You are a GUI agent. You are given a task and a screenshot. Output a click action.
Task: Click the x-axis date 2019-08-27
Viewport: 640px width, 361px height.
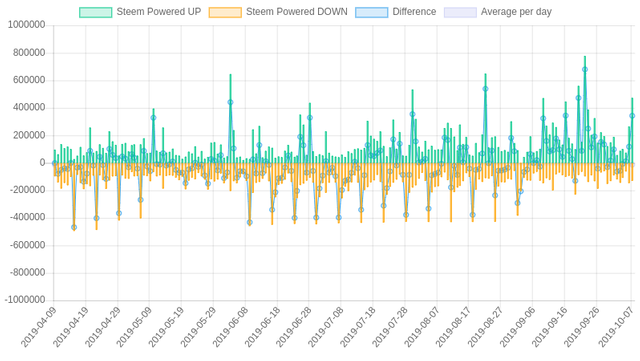[486, 327]
